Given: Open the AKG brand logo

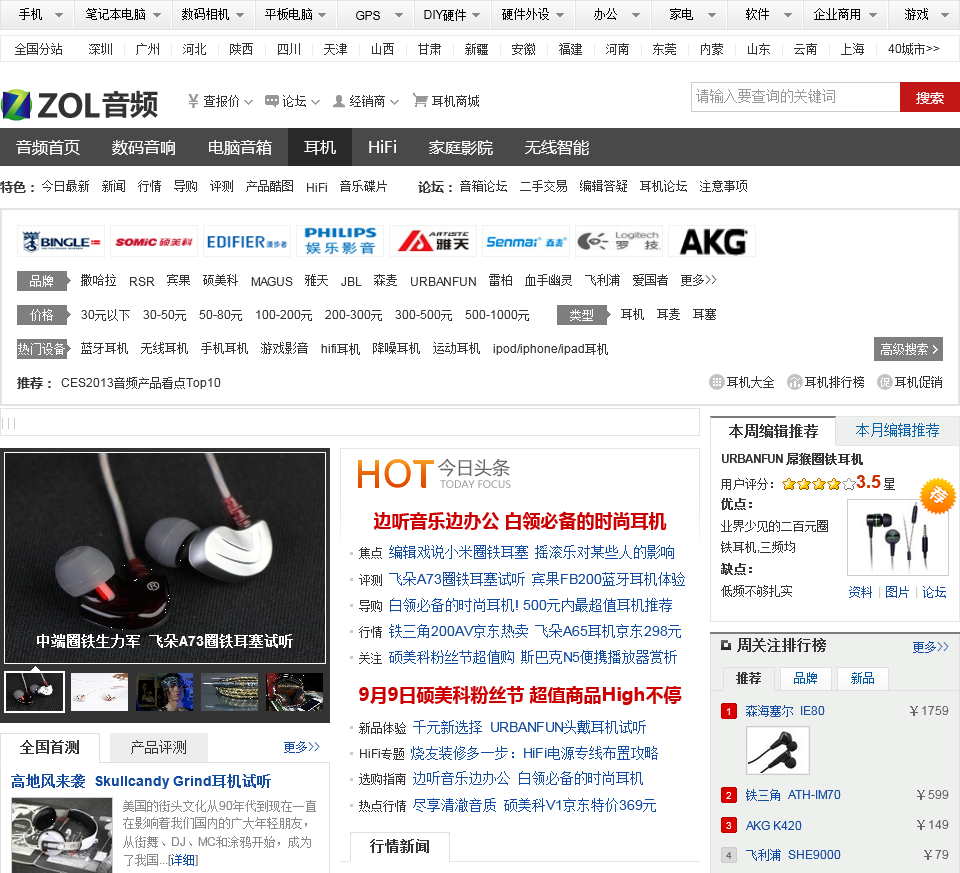Looking at the screenshot, I should pos(712,242).
